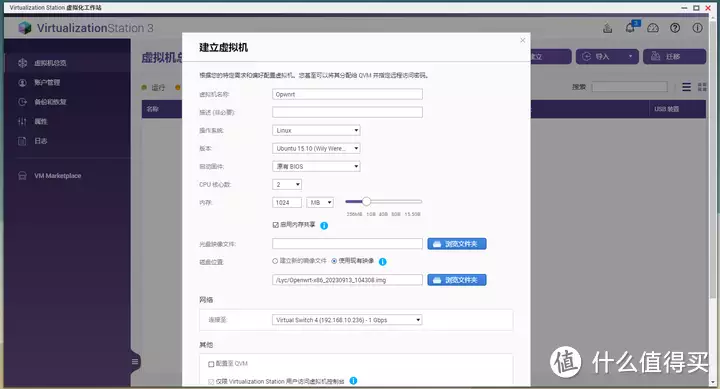
Task: Click the VM name field containing Opwrt
Action: (347, 94)
